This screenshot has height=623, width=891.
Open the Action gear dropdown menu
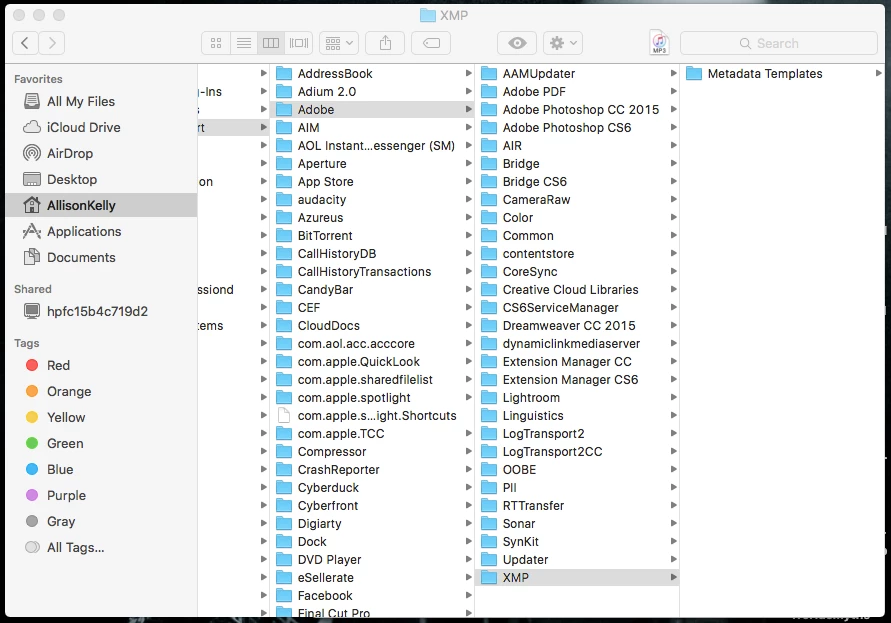coord(563,43)
